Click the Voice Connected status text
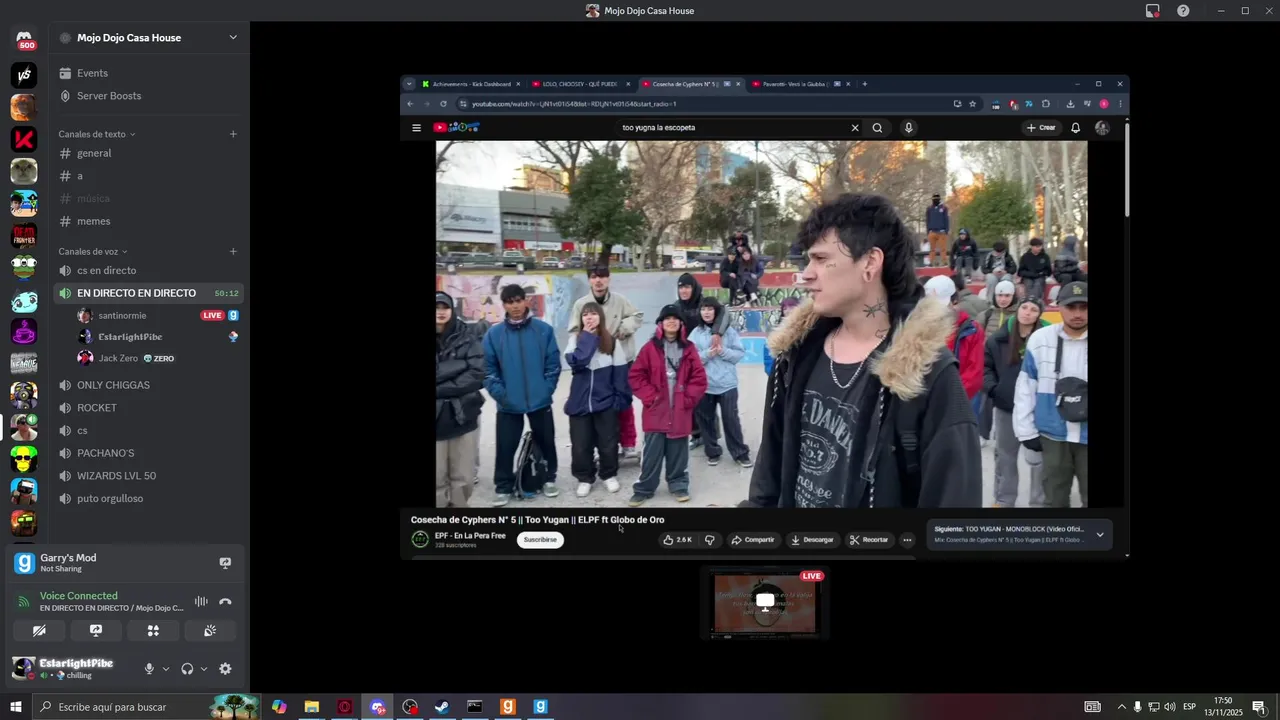The image size is (1280, 720). (79, 595)
